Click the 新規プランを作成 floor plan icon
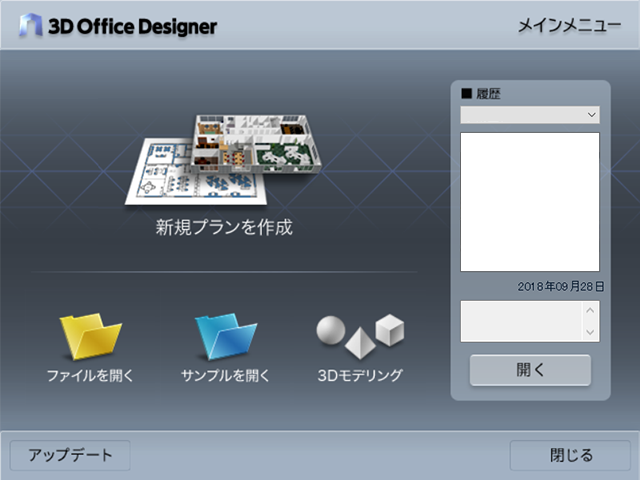 tap(223, 158)
